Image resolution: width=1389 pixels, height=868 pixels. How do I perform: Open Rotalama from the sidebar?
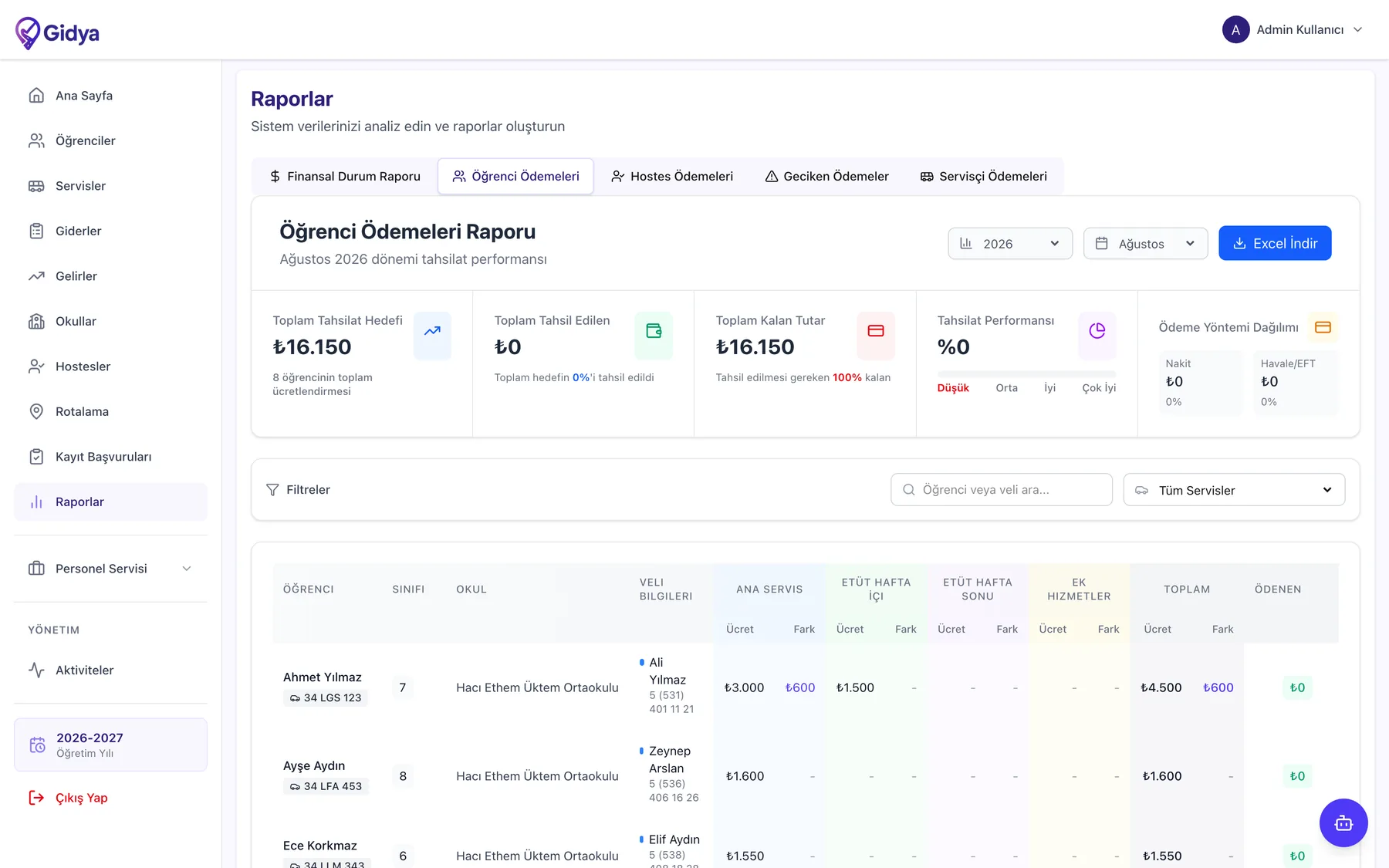tap(110, 411)
